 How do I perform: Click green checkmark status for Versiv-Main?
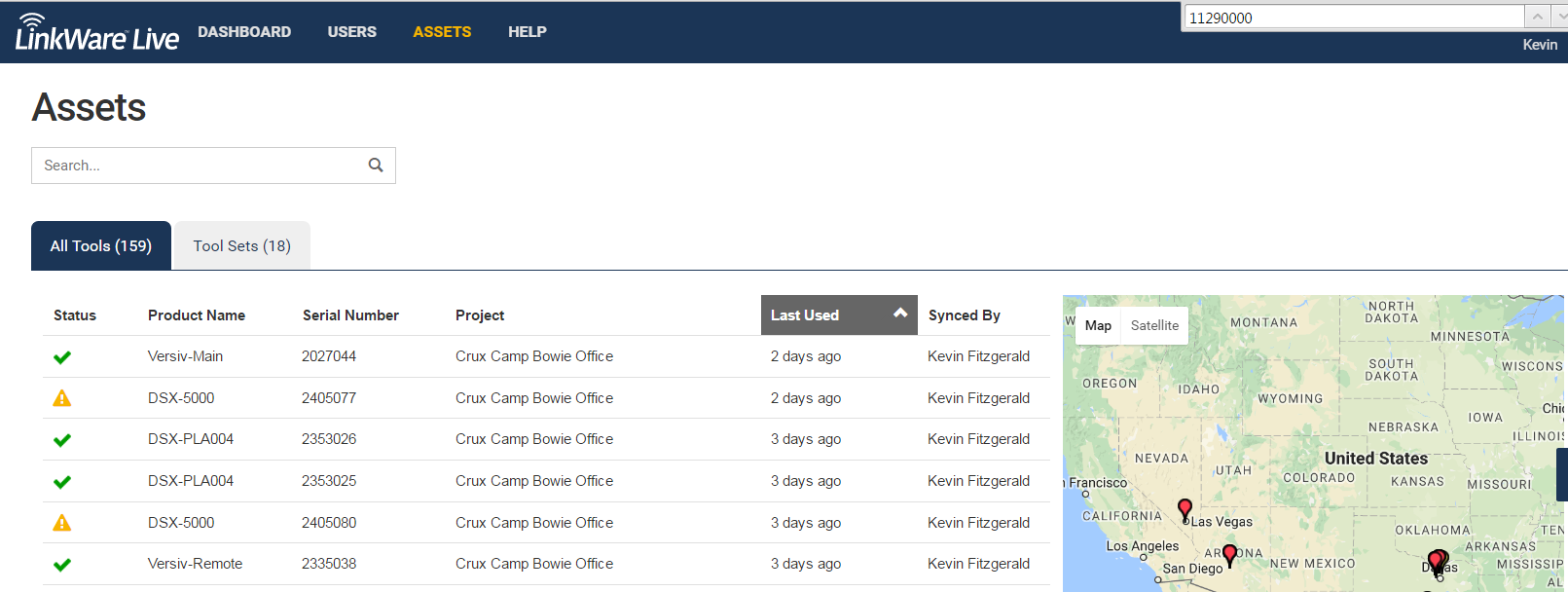pyautogui.click(x=62, y=357)
